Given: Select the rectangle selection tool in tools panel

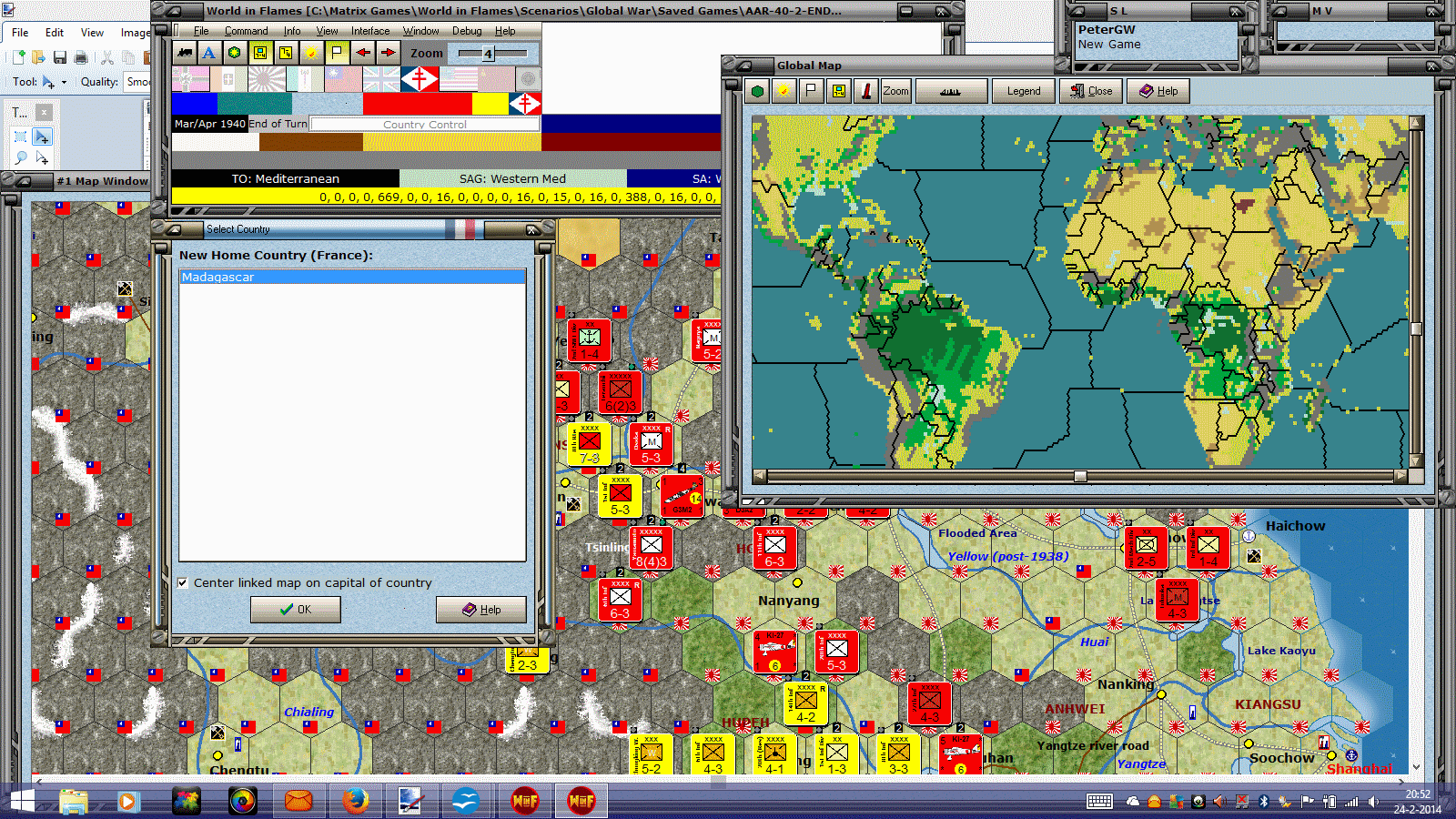Looking at the screenshot, I should click(x=20, y=136).
